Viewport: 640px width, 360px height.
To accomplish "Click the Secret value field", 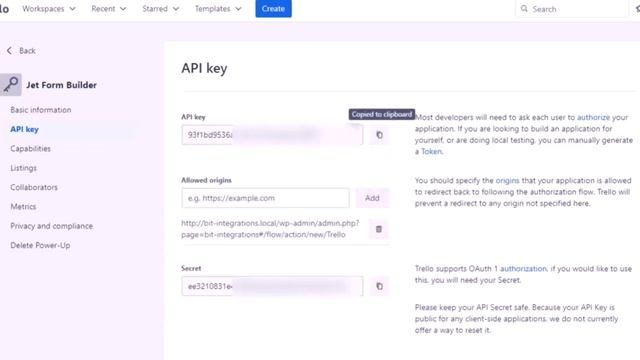I will pyautogui.click(x=272, y=286).
